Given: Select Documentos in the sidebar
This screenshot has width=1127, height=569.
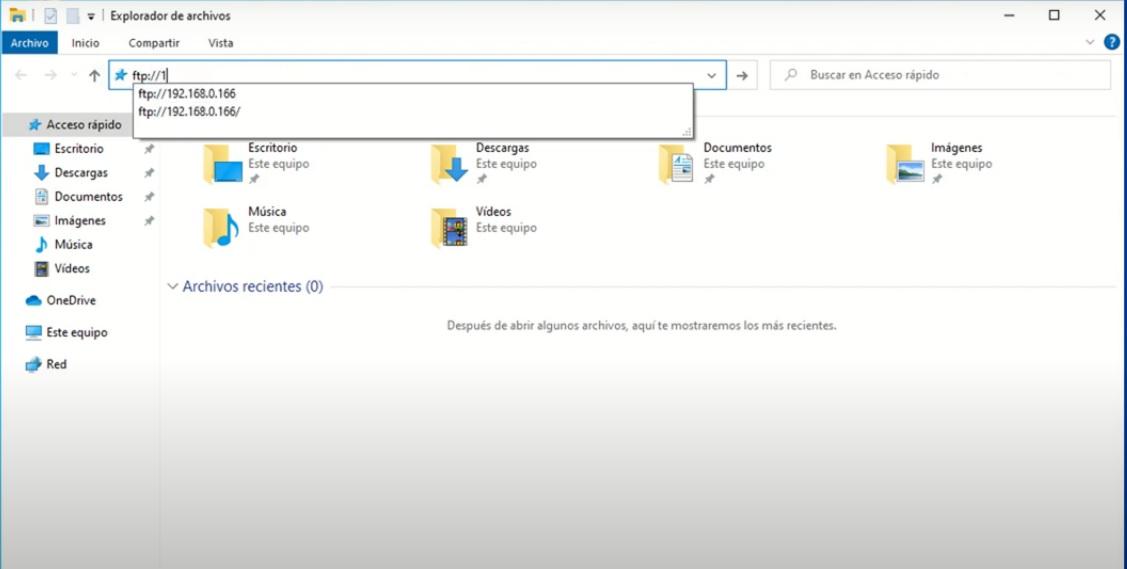Looking at the screenshot, I should (x=88, y=196).
